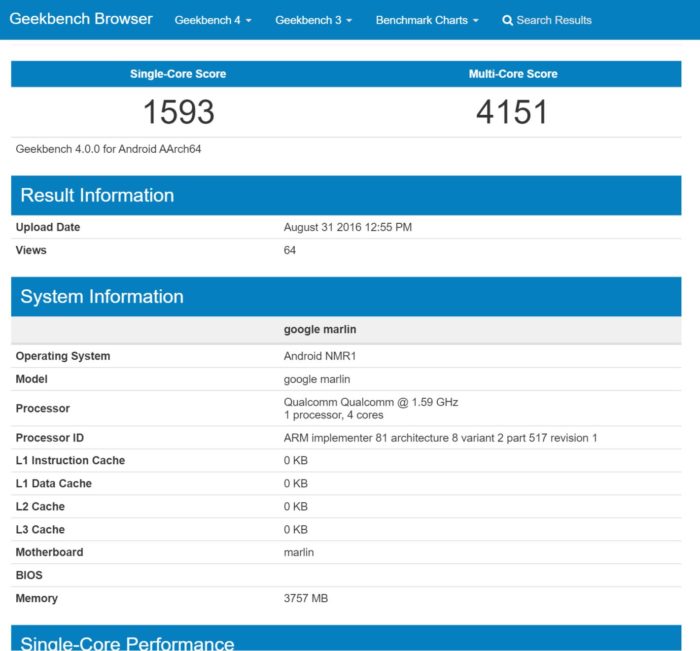Select the Single-Core Score header
This screenshot has width=700, height=651.
click(x=178, y=74)
